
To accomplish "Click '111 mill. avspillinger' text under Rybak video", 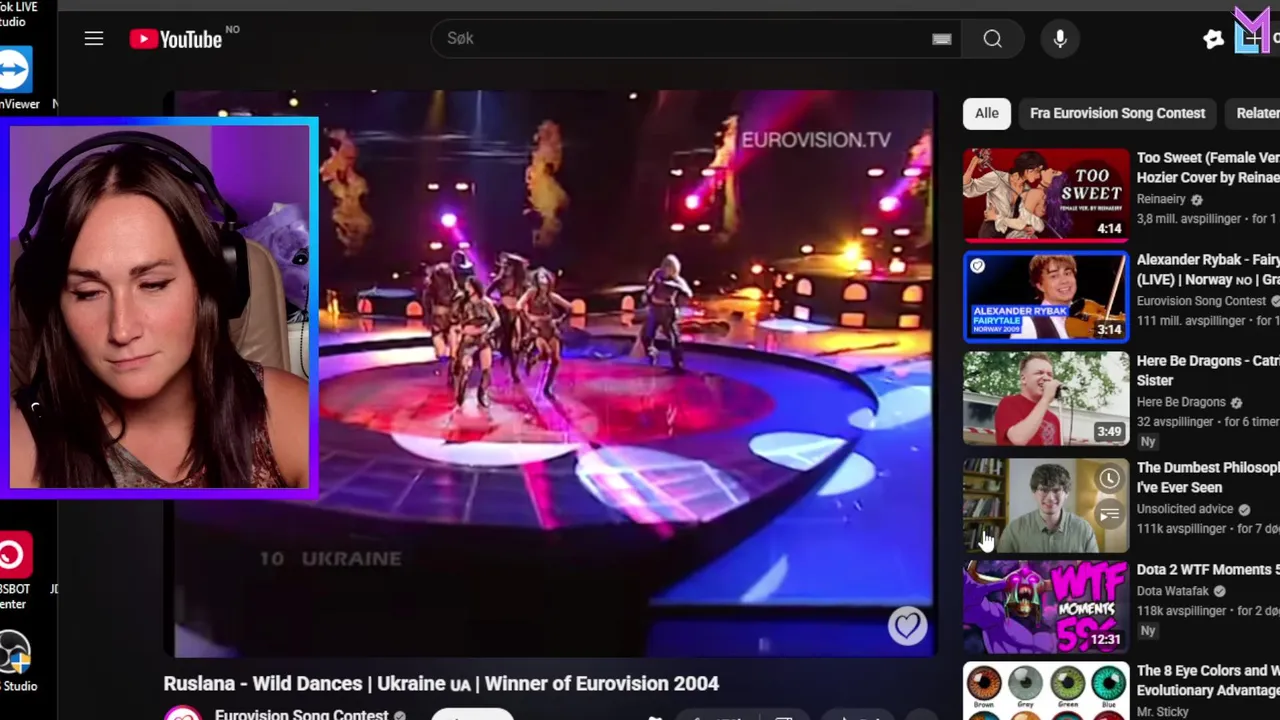I will [1192, 321].
